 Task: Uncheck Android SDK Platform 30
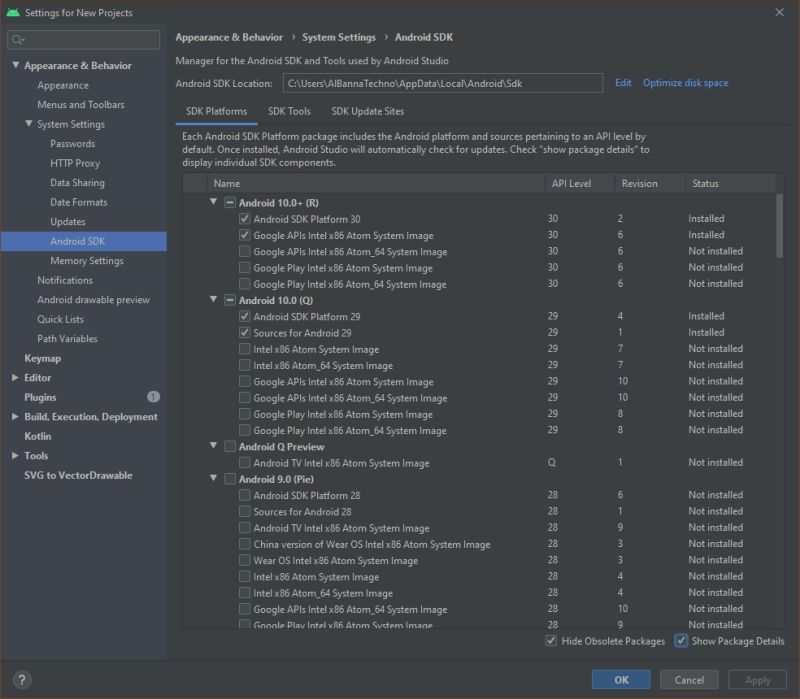tap(244, 219)
